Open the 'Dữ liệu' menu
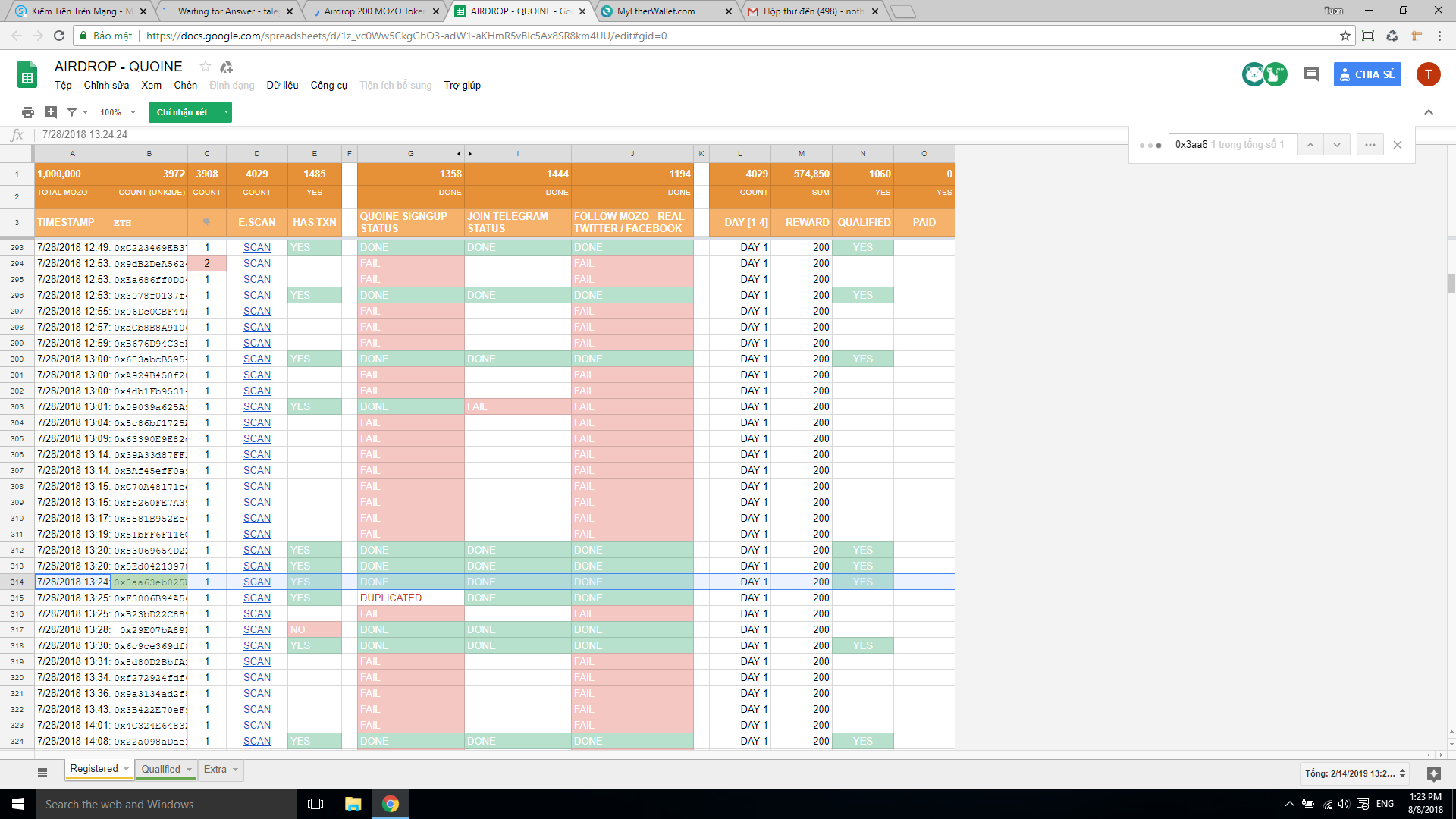Screen dimensions: 1456x819 coord(282,85)
